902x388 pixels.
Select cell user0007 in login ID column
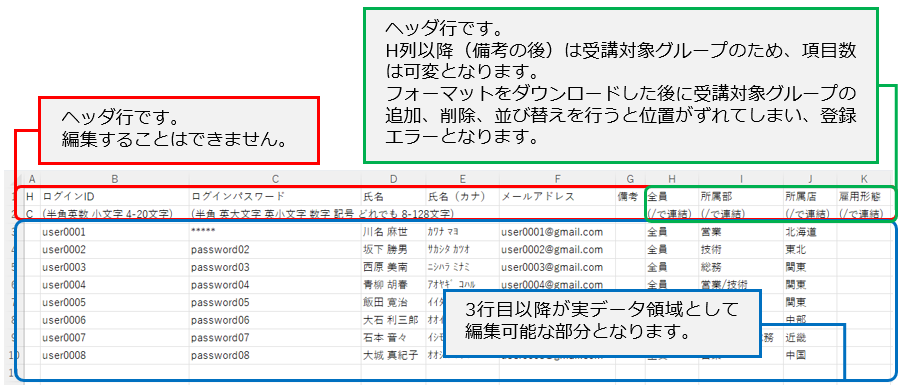[114, 337]
